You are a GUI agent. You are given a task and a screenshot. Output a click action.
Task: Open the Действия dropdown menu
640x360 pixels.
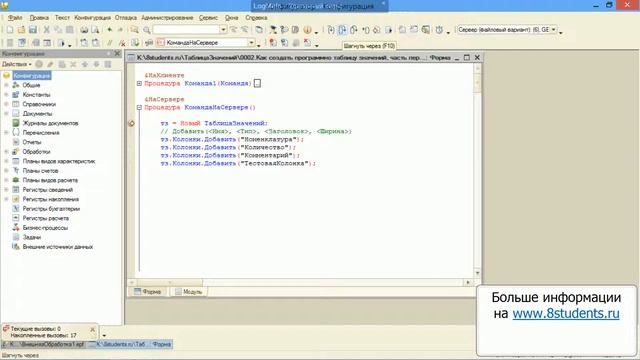click(x=16, y=64)
